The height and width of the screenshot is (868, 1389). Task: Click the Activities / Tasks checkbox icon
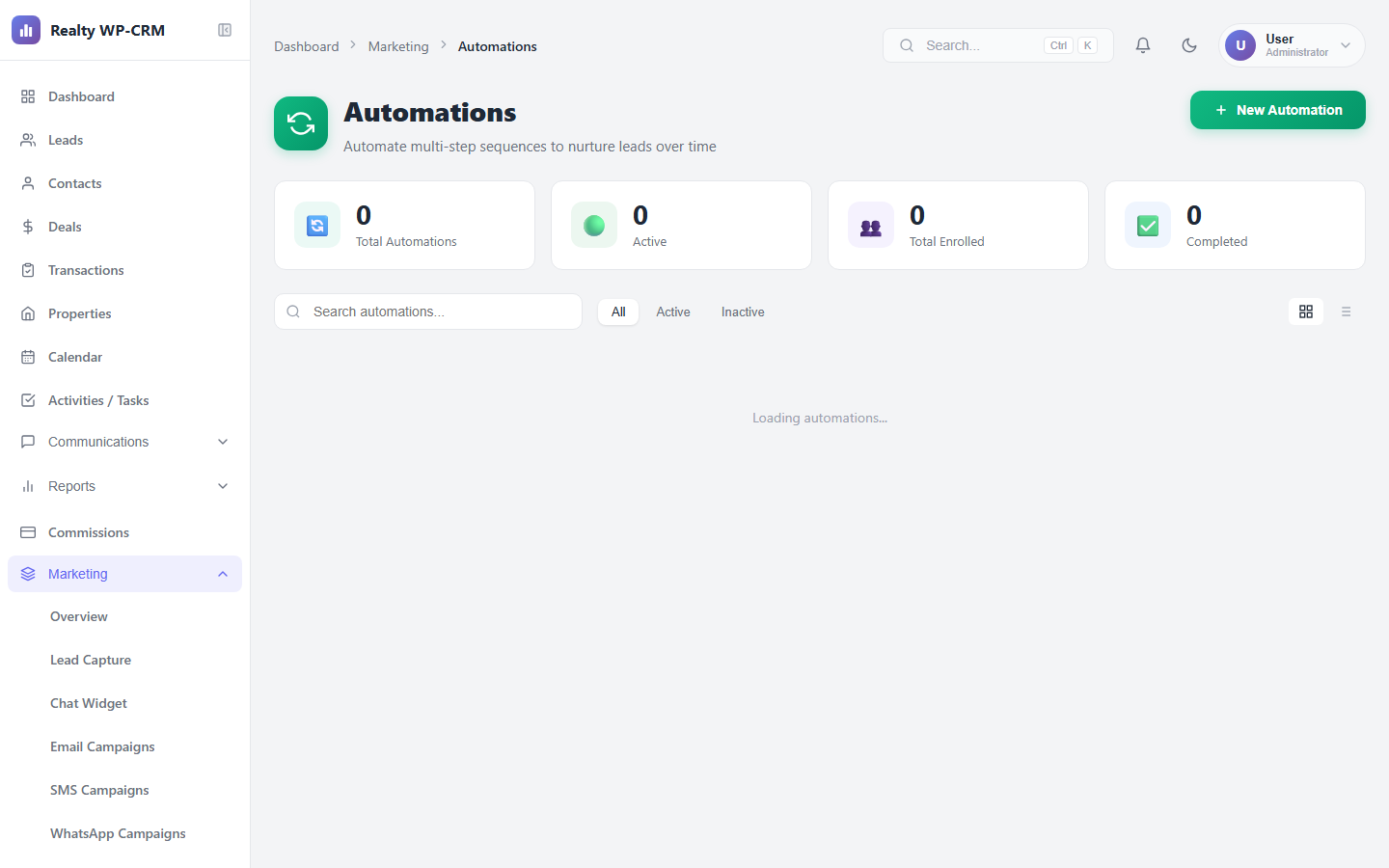pos(28,400)
